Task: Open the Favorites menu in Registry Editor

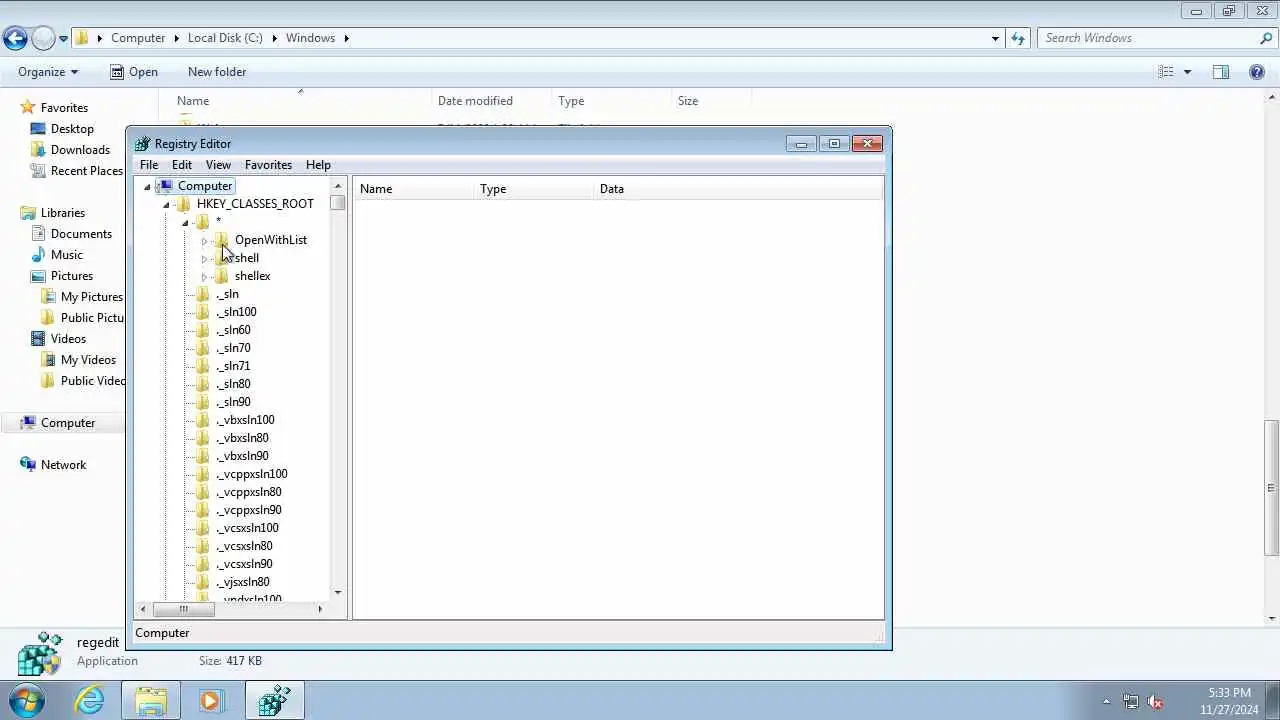Action: 269,165
